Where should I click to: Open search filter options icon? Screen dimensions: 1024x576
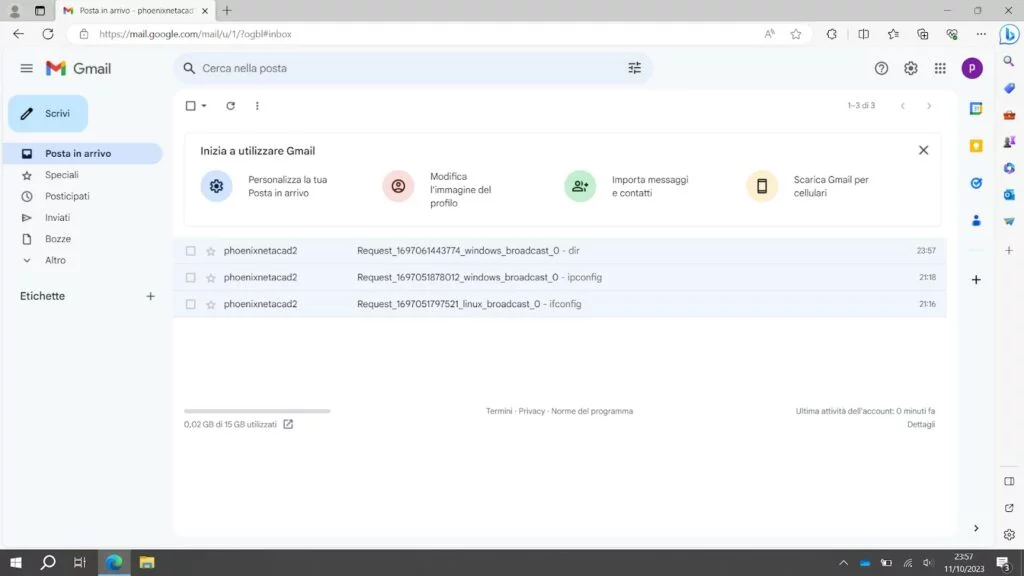pos(634,68)
